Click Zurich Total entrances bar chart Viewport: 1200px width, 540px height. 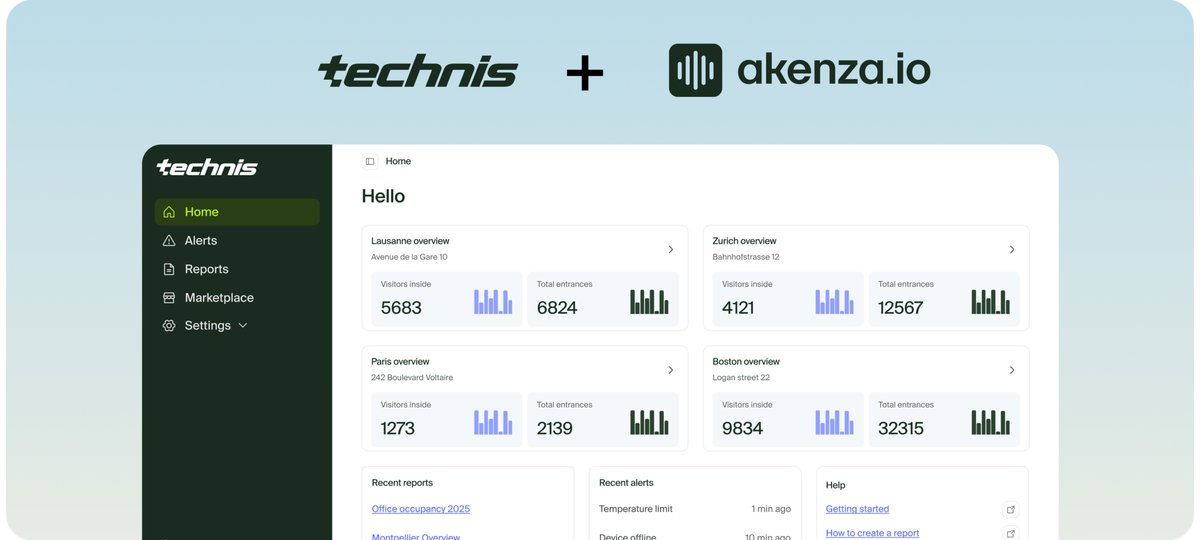990,302
